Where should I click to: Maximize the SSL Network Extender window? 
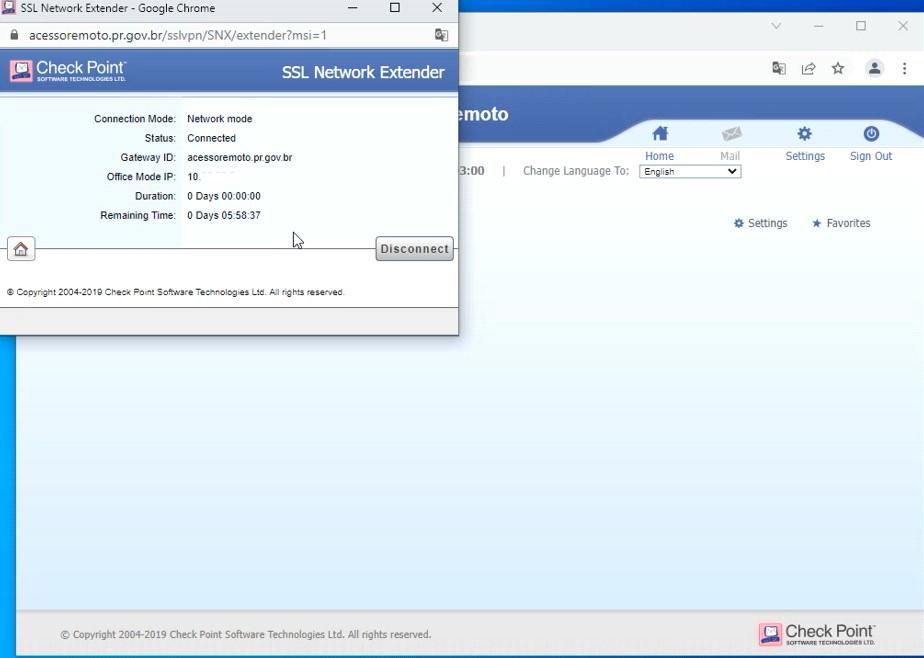pos(395,8)
